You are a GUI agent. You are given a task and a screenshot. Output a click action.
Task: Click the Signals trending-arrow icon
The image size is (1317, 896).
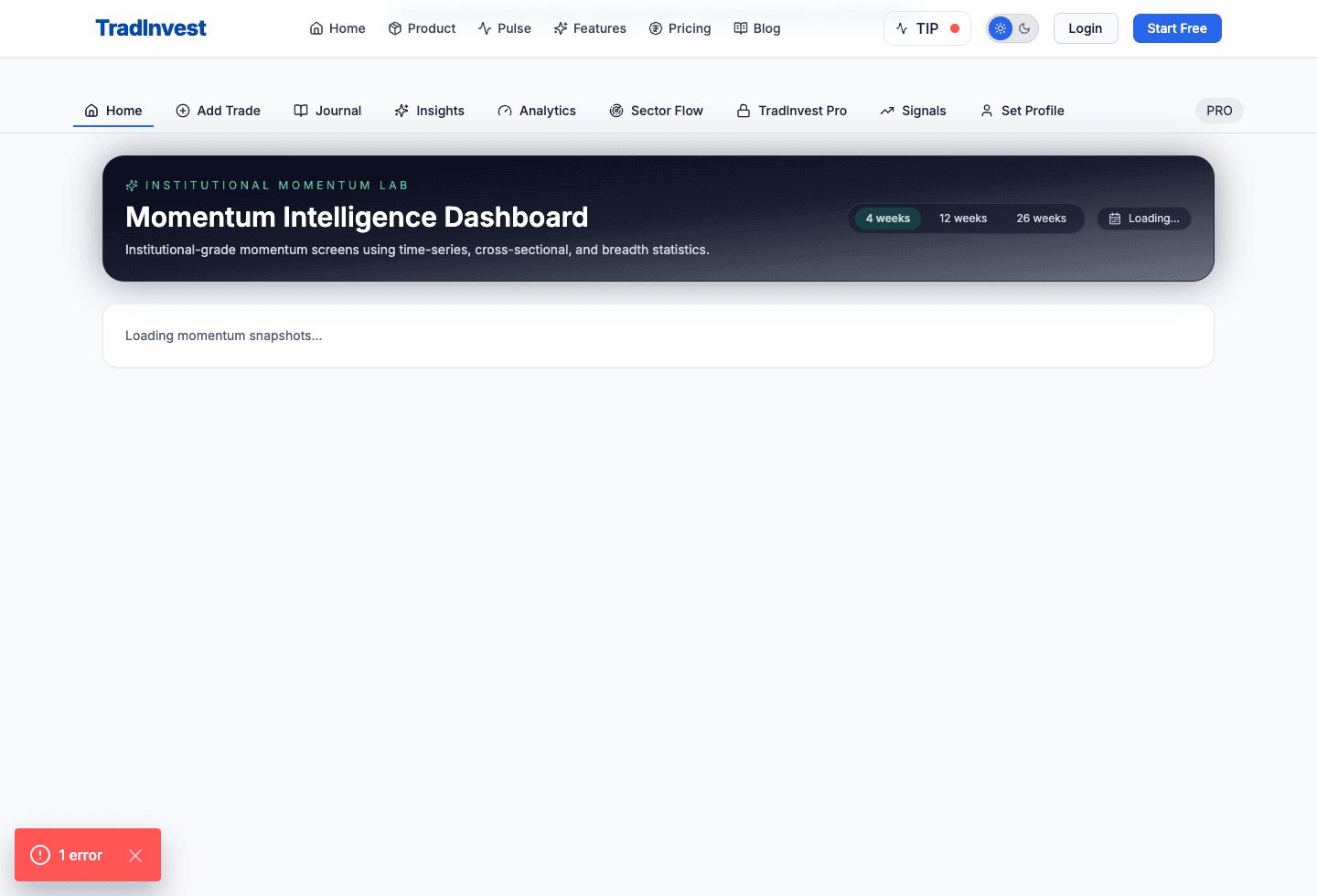[886, 110]
